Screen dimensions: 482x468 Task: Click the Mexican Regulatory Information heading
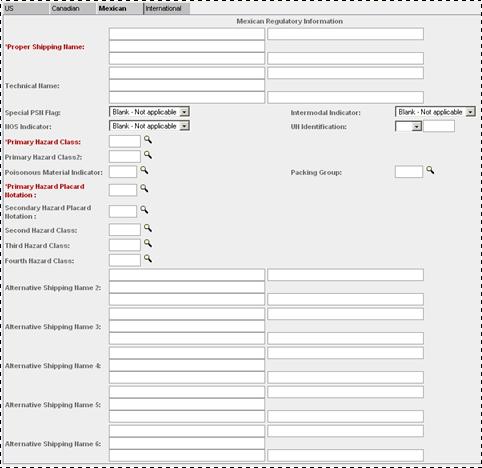(290, 21)
